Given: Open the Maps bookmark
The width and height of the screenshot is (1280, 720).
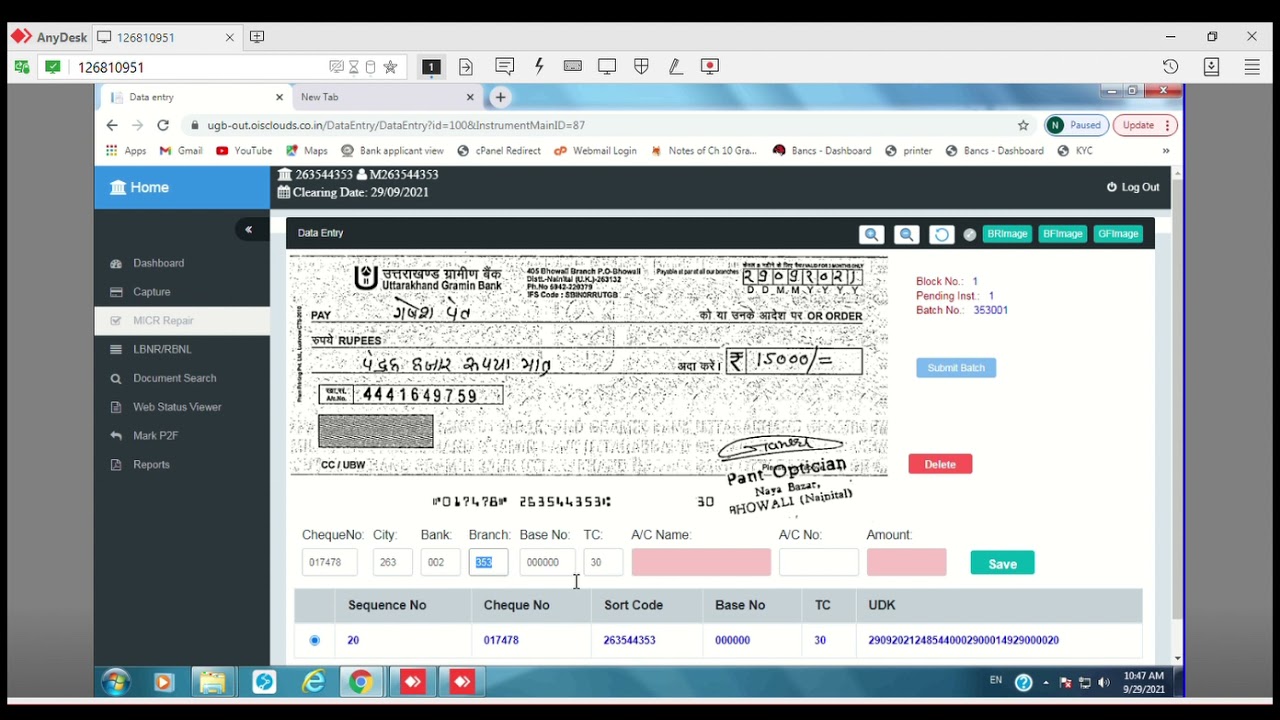Looking at the screenshot, I should (x=307, y=151).
